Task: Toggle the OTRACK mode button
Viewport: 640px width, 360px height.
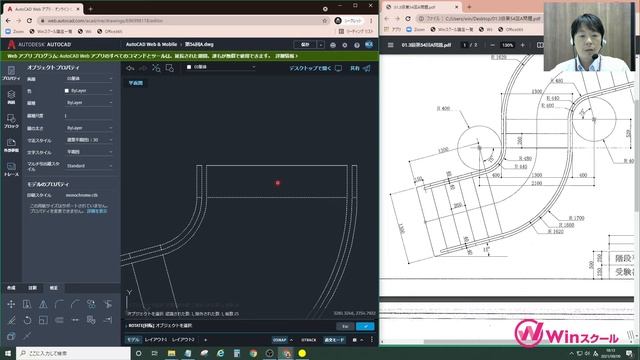Action: tap(309, 340)
